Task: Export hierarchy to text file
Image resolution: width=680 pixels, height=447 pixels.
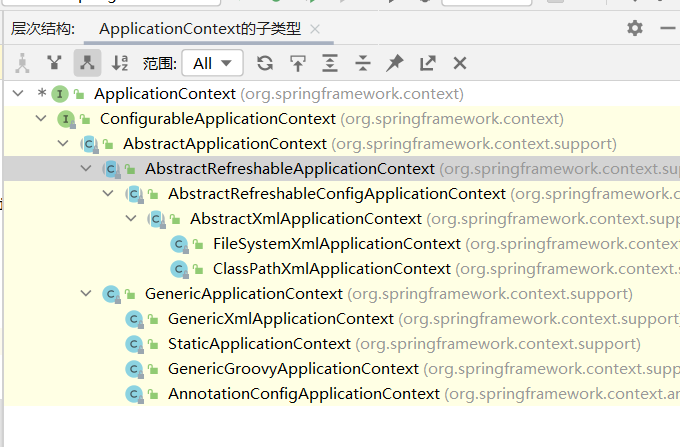Action: [428, 63]
